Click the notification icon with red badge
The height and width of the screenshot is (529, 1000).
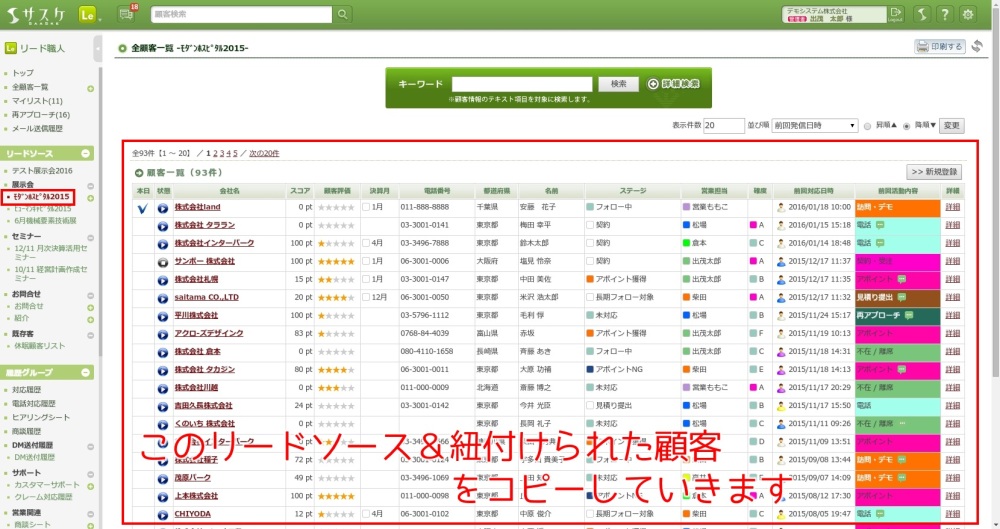click(128, 14)
